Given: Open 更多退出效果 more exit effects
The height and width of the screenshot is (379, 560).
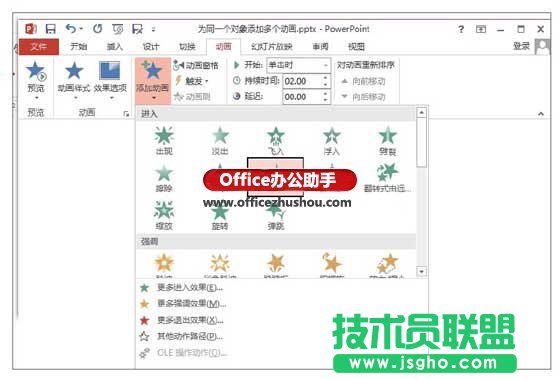Looking at the screenshot, I should (x=182, y=320).
